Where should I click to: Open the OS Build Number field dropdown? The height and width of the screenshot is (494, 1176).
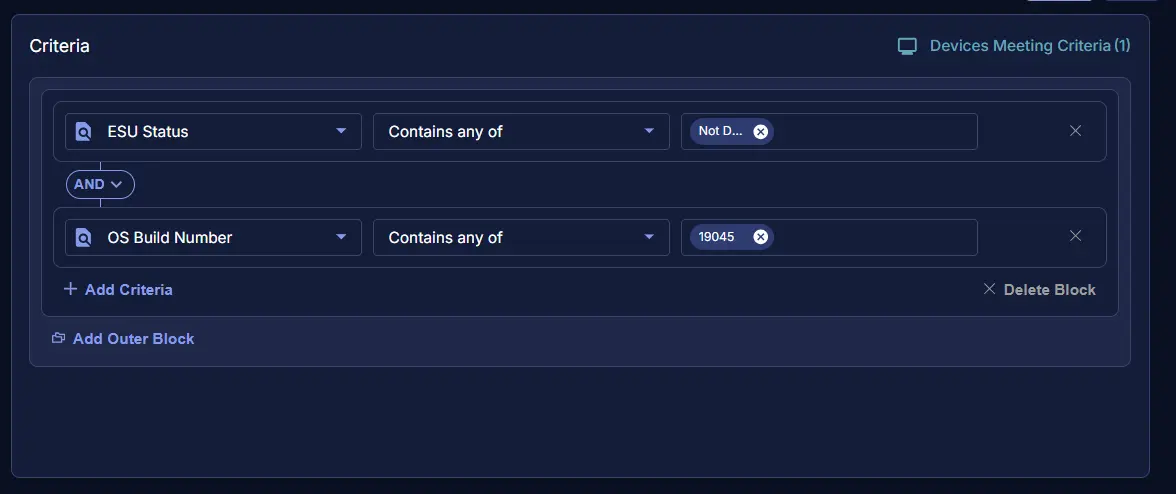[x=341, y=237]
